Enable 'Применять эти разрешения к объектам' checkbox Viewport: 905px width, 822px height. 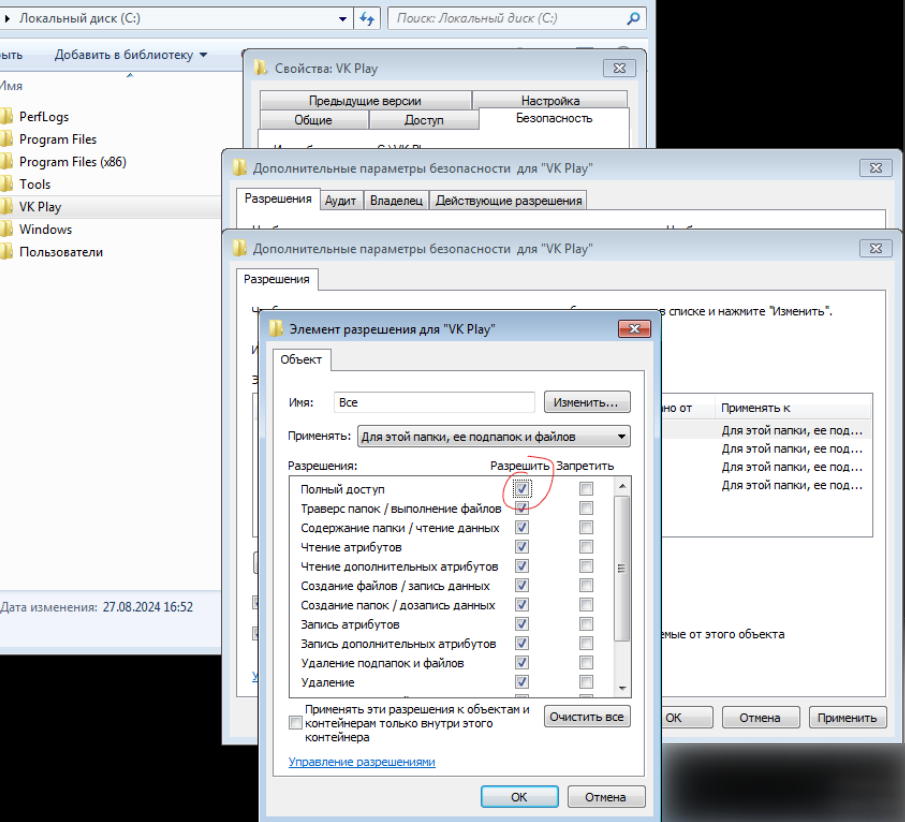(296, 723)
